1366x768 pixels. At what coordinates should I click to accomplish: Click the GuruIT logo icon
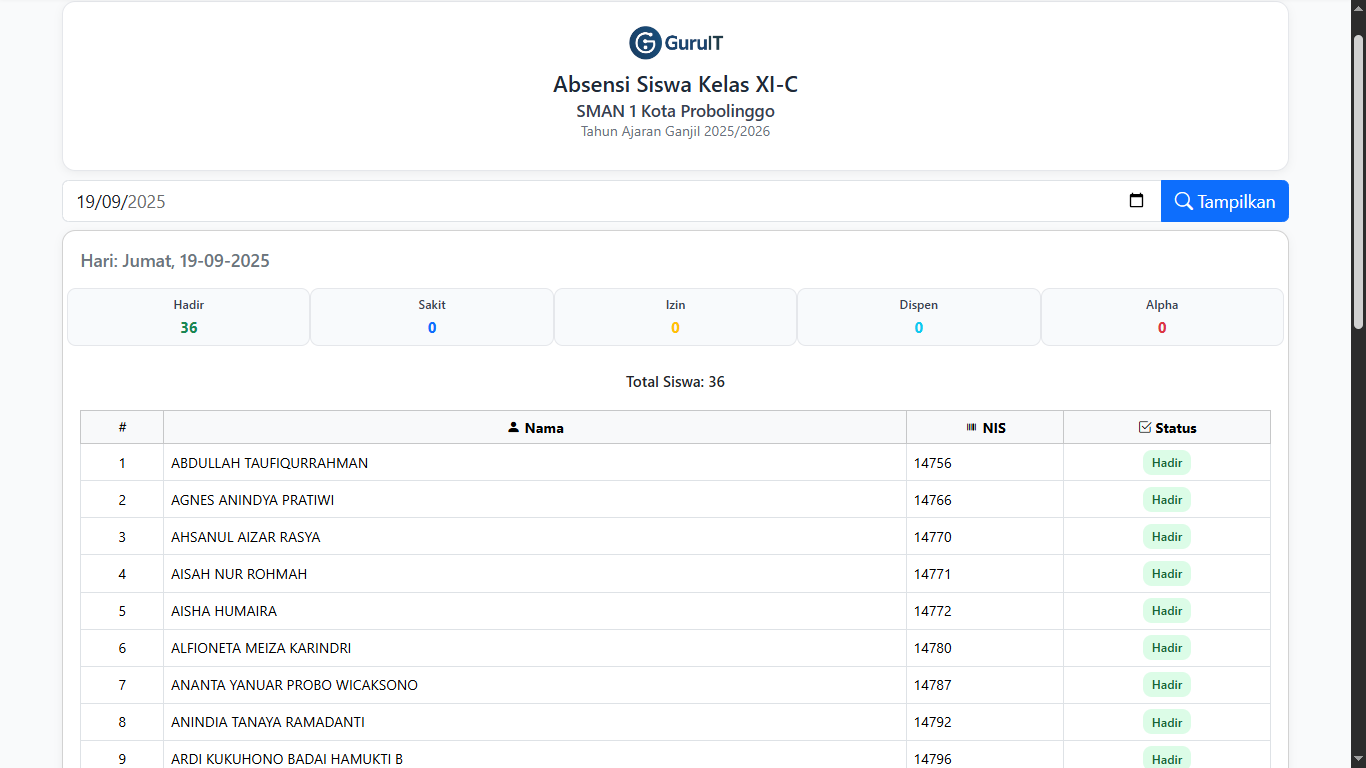[645, 43]
